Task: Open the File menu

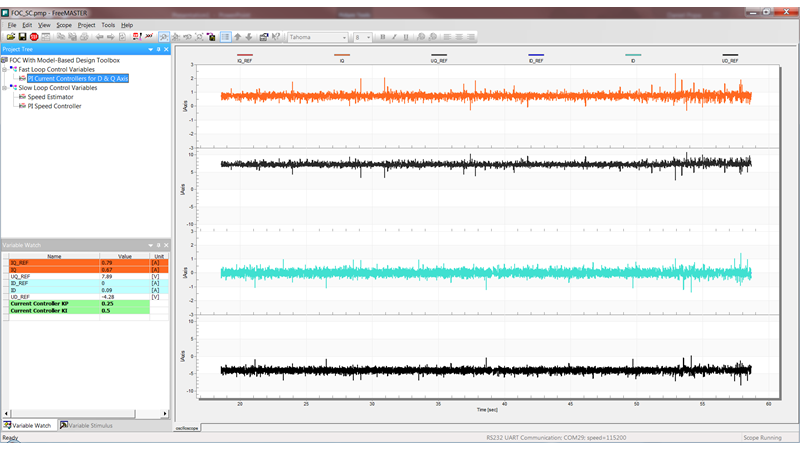Action: pos(12,25)
